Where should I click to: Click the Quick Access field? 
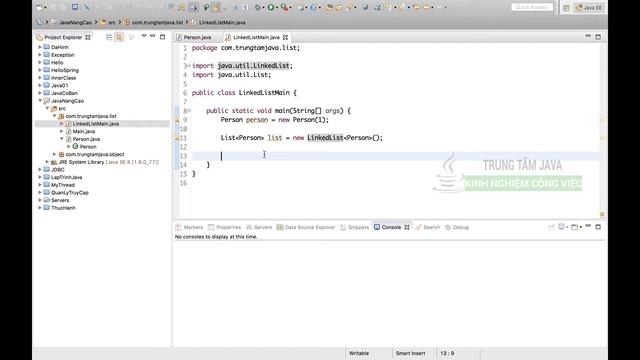532,7
